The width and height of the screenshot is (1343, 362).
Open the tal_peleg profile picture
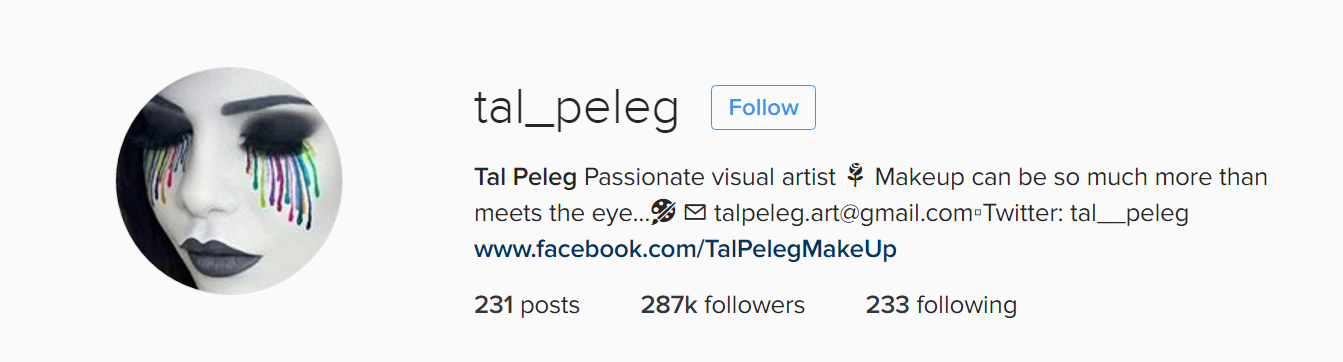(229, 181)
